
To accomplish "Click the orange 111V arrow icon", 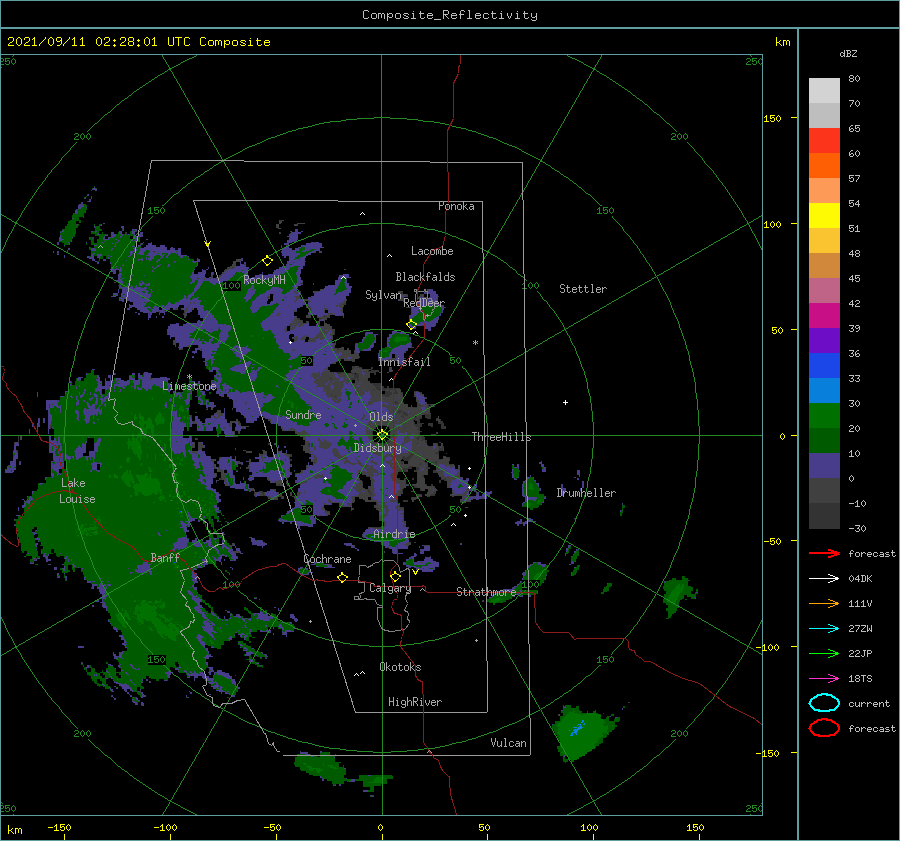I will click(824, 603).
